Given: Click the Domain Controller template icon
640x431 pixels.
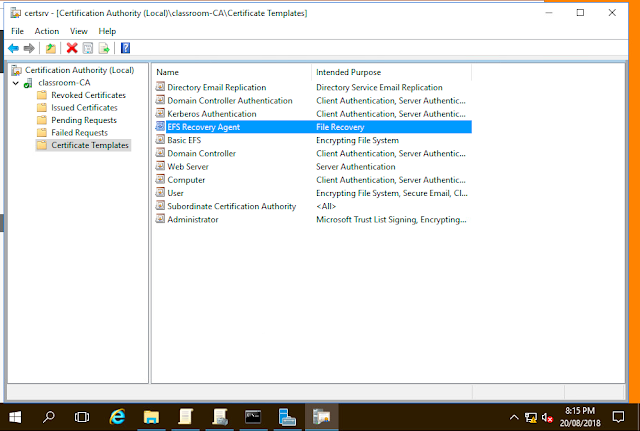Looking at the screenshot, I should tap(160, 153).
